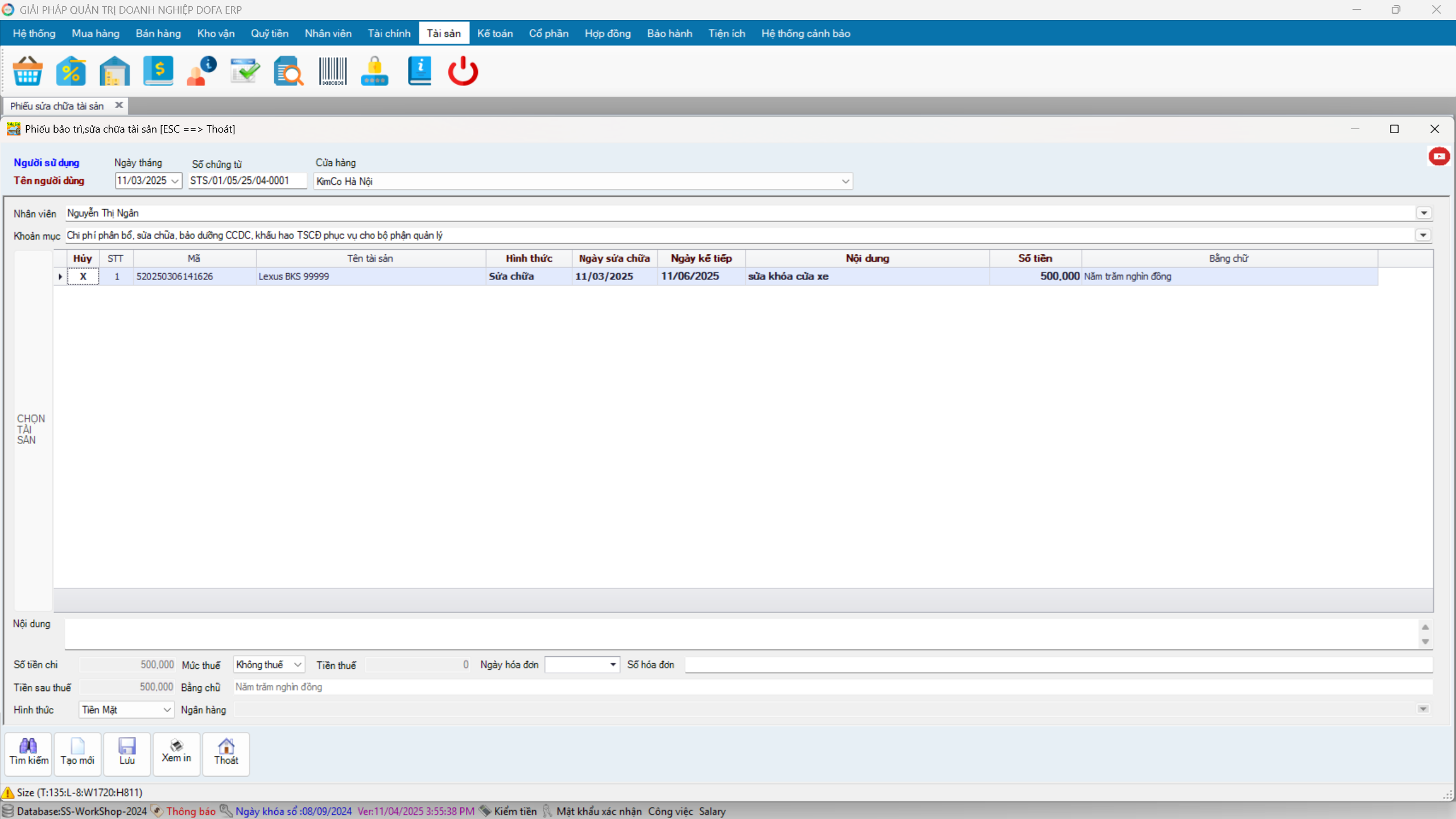Click the document search magnifier icon
Image resolution: width=1456 pixels, height=819 pixels.
click(x=288, y=71)
